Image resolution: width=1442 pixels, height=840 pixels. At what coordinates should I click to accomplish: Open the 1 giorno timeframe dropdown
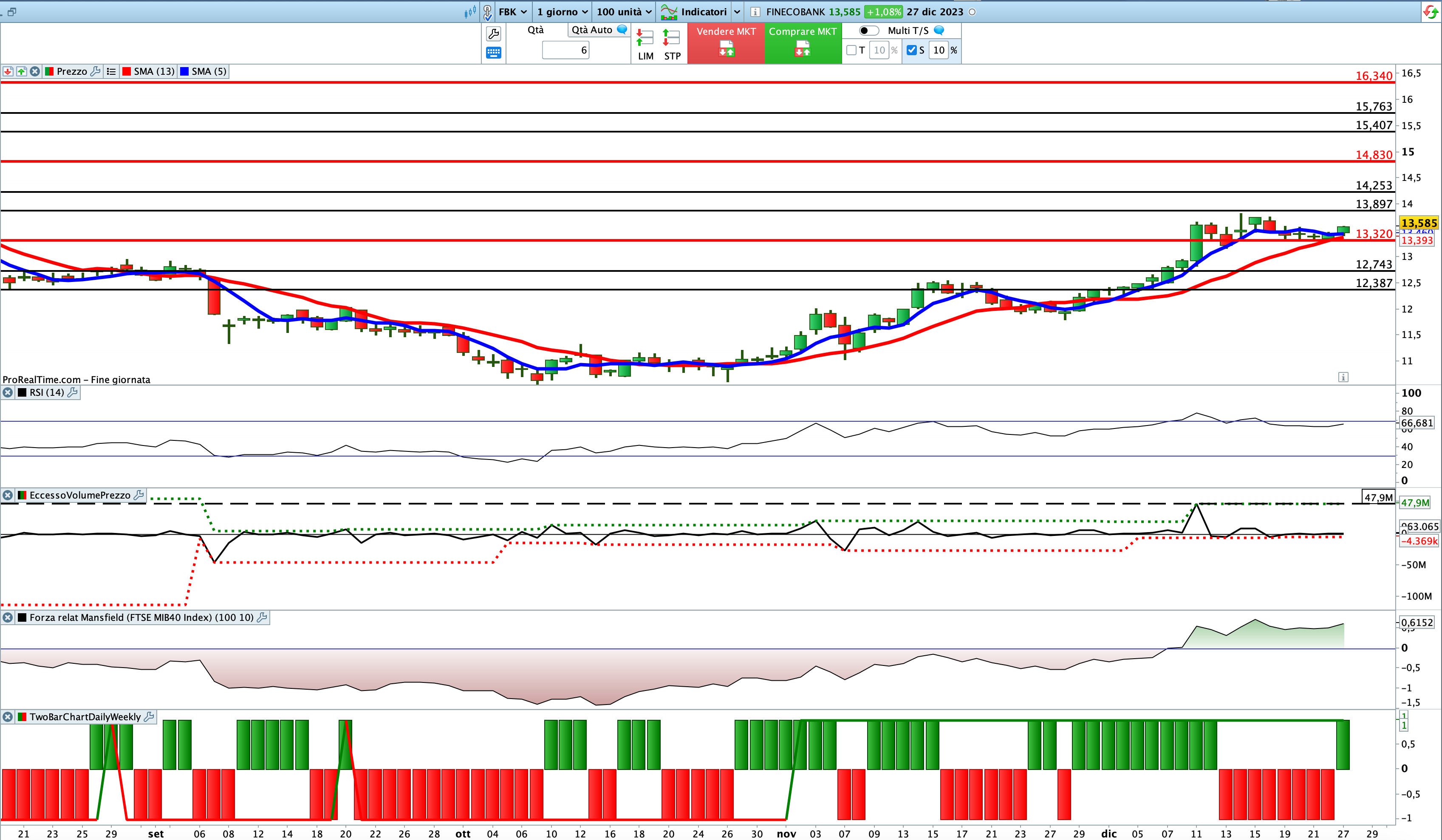click(x=562, y=11)
